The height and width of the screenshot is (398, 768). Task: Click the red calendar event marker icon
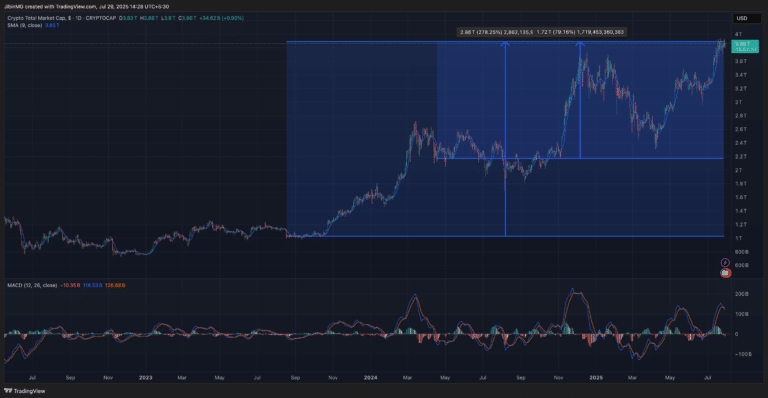pos(725,273)
